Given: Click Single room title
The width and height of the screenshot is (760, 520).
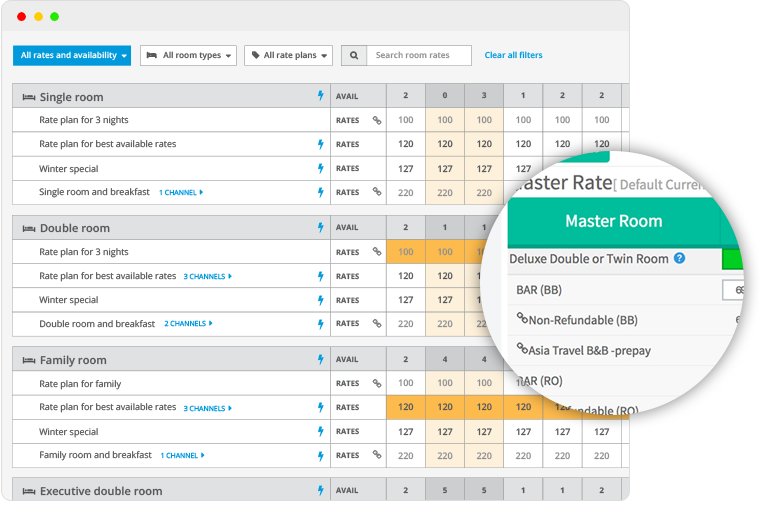Looking at the screenshot, I should point(71,97).
